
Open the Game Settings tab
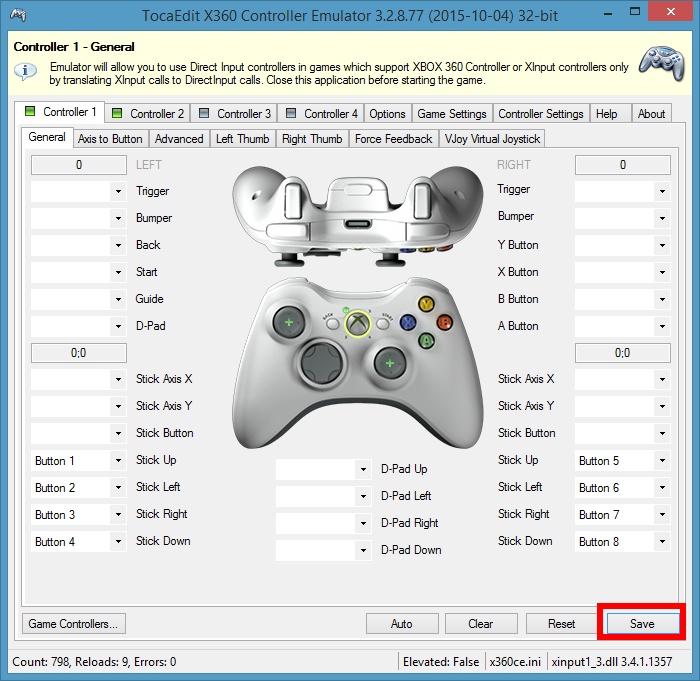click(x=452, y=113)
